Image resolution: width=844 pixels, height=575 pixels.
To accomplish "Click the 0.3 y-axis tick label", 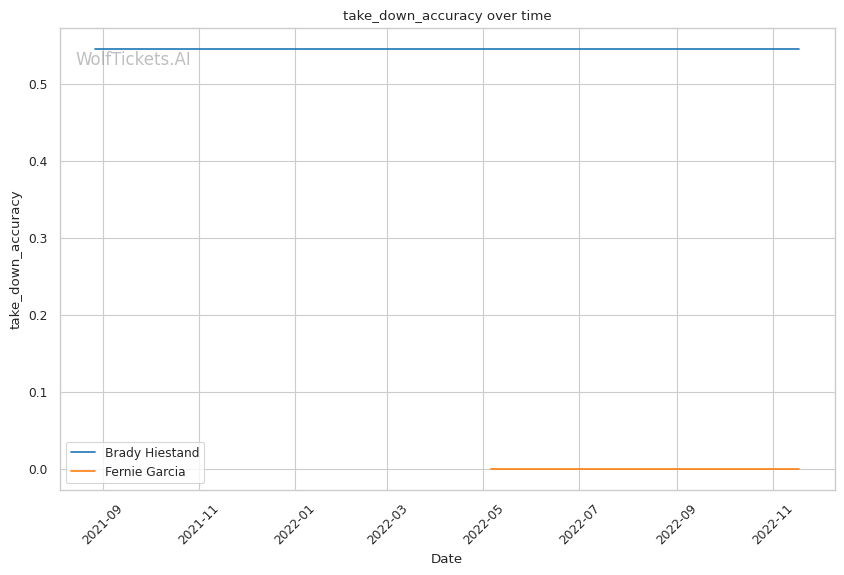I will click(x=41, y=239).
